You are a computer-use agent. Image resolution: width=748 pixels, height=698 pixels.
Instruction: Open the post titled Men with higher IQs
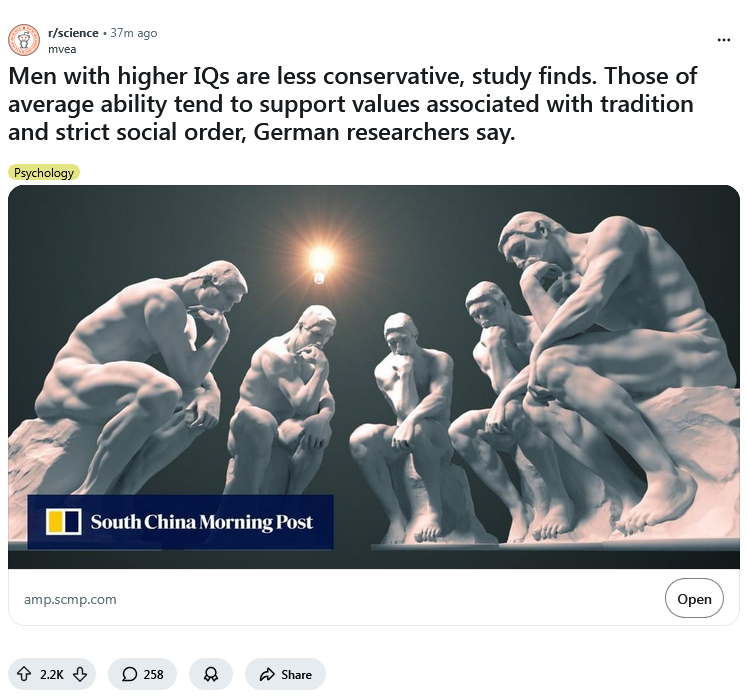[x=353, y=104]
